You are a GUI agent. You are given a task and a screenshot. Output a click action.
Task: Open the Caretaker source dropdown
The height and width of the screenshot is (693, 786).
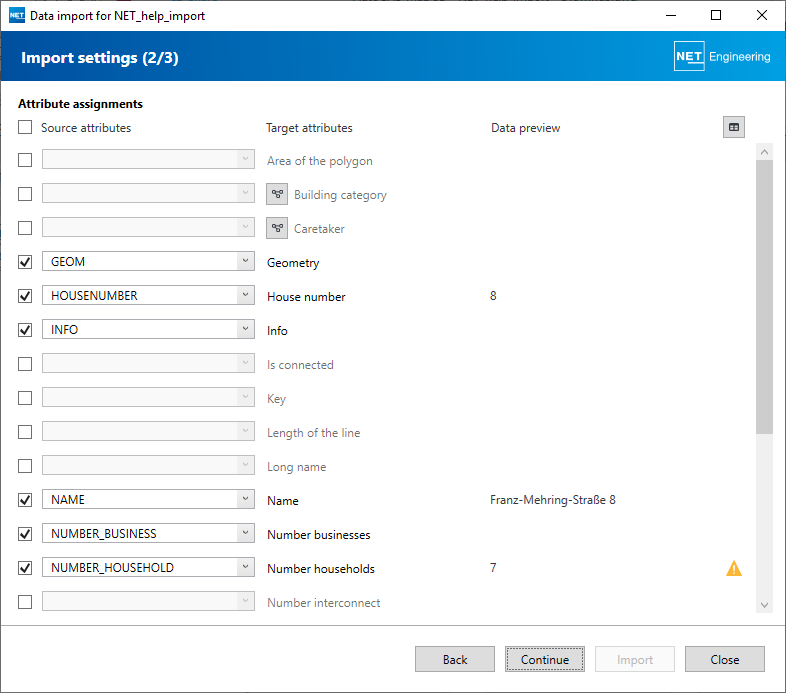point(148,228)
